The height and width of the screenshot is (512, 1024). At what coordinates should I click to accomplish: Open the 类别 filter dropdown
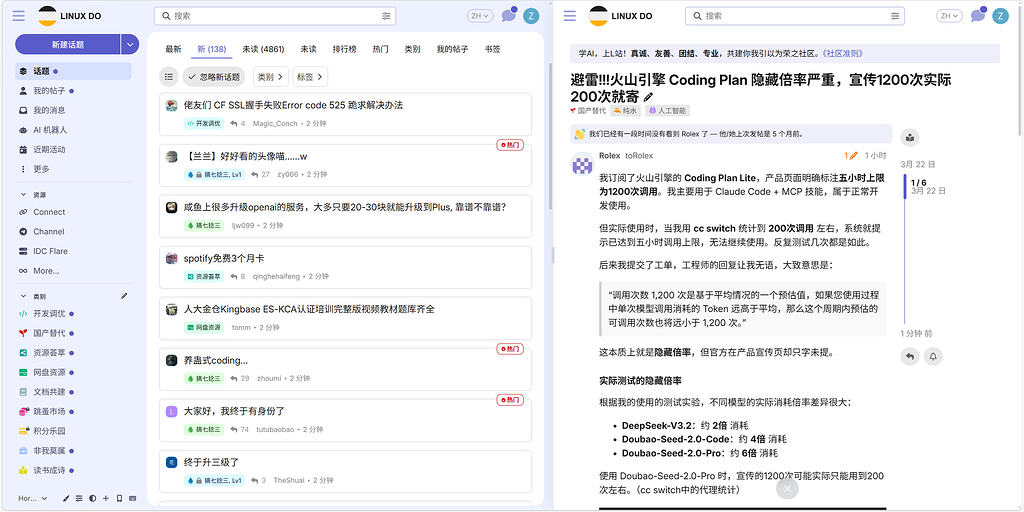coord(270,76)
